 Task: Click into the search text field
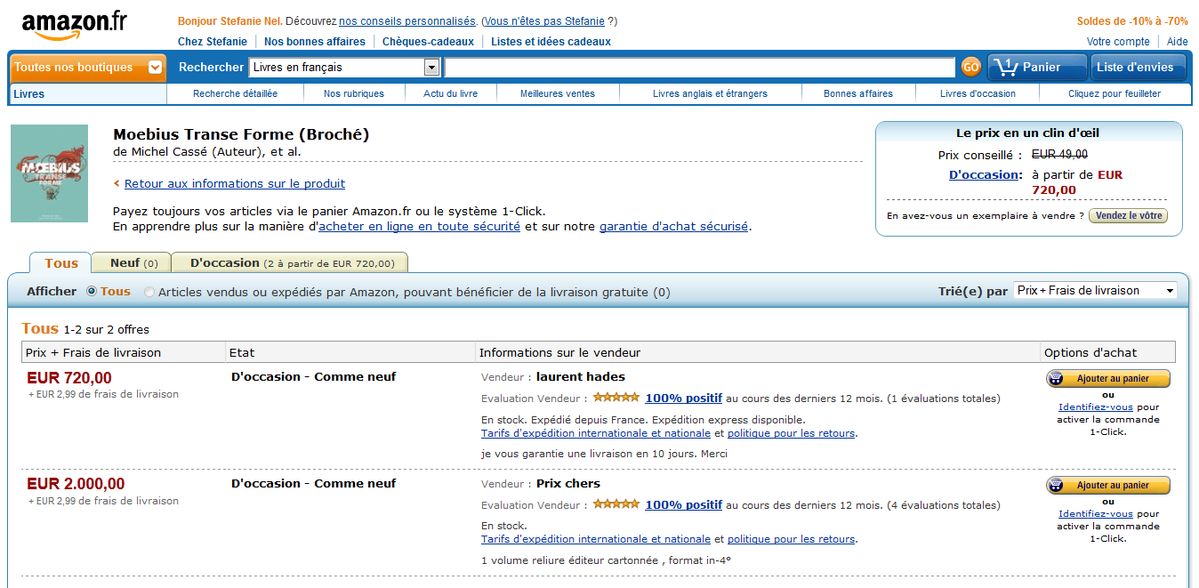point(699,68)
